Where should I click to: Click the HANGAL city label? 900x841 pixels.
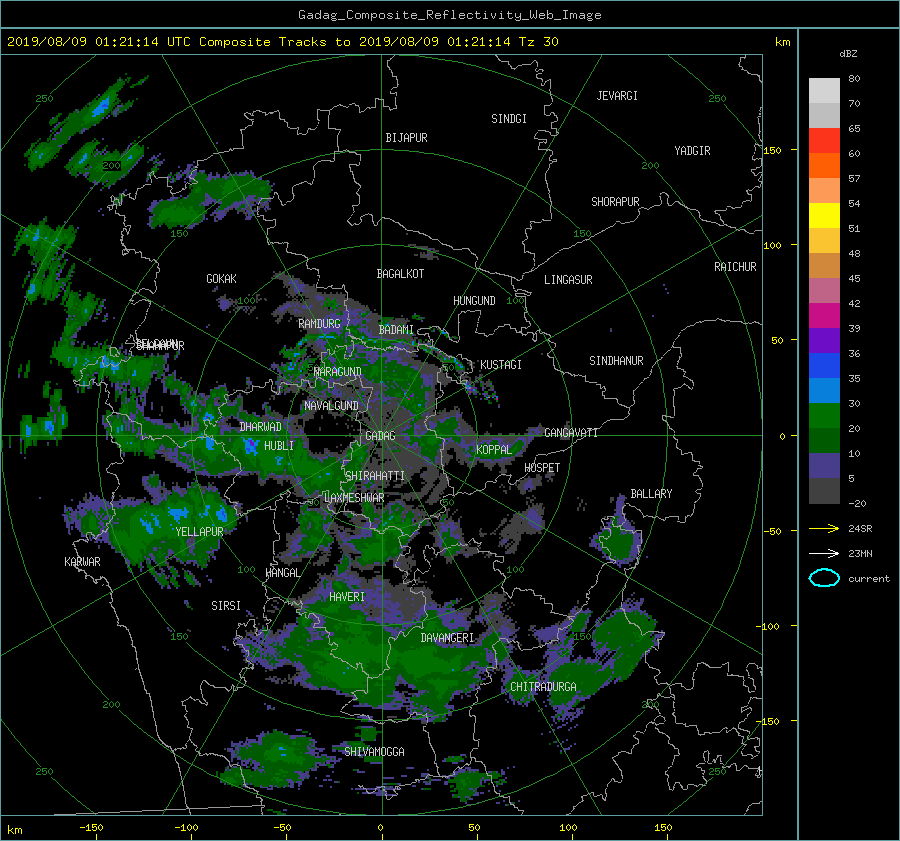tap(282, 572)
